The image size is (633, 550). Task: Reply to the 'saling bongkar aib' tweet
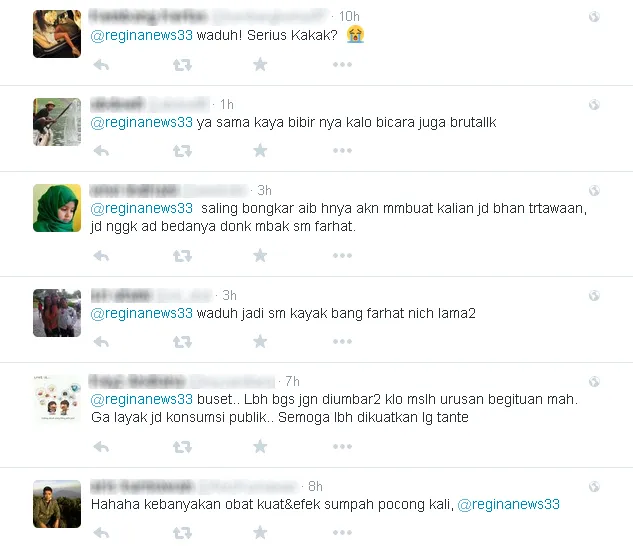tap(101, 256)
